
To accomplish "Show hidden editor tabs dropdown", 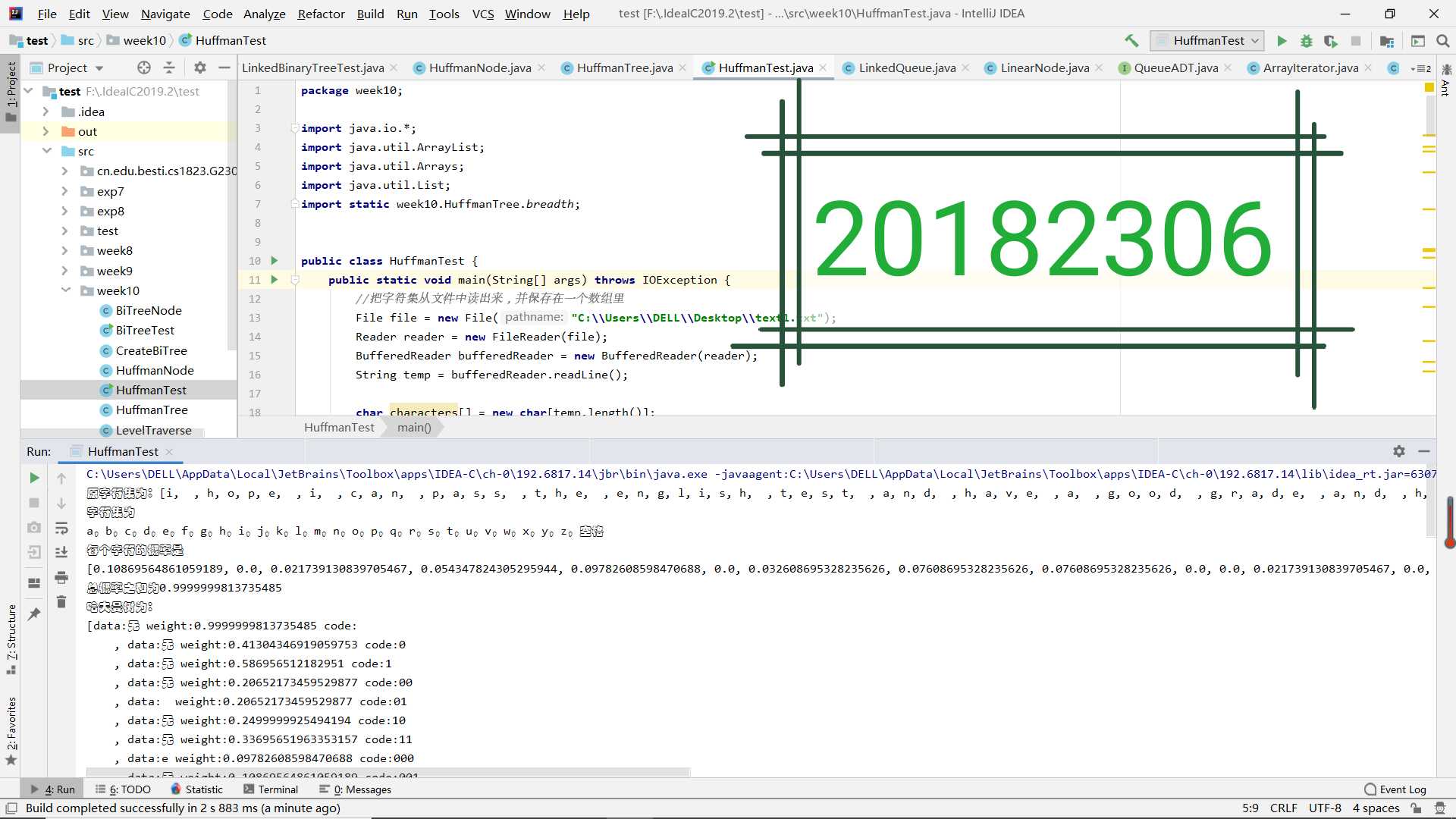I will point(1421,68).
